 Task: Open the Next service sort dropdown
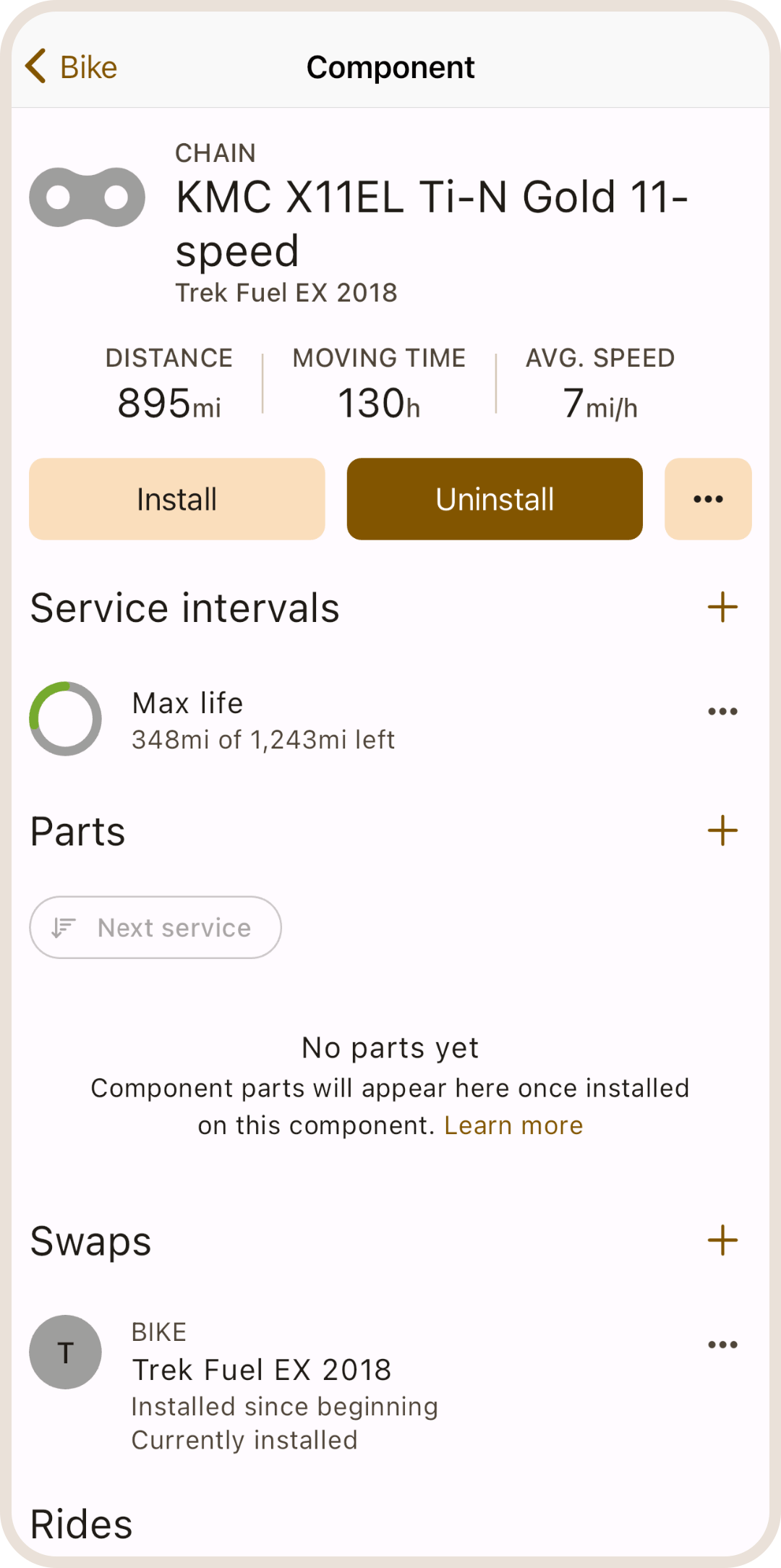click(155, 928)
